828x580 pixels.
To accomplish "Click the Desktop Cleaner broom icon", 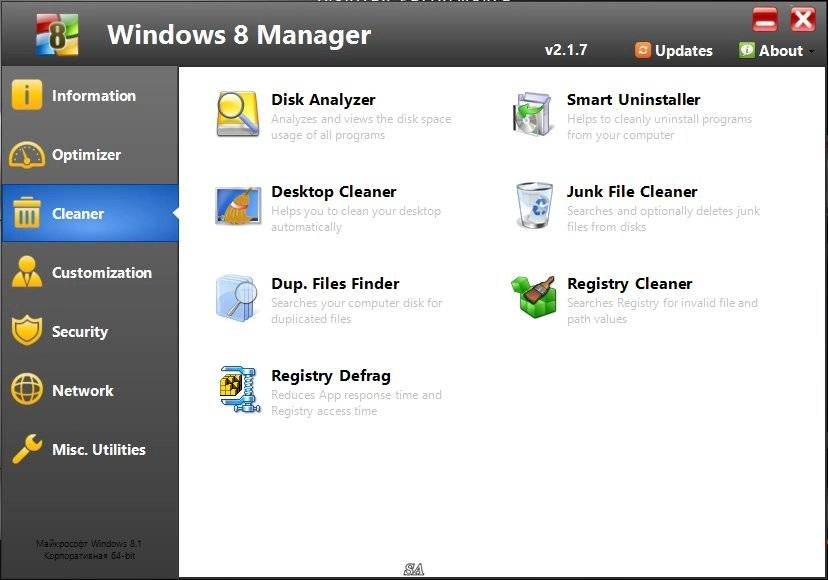I will click(238, 206).
